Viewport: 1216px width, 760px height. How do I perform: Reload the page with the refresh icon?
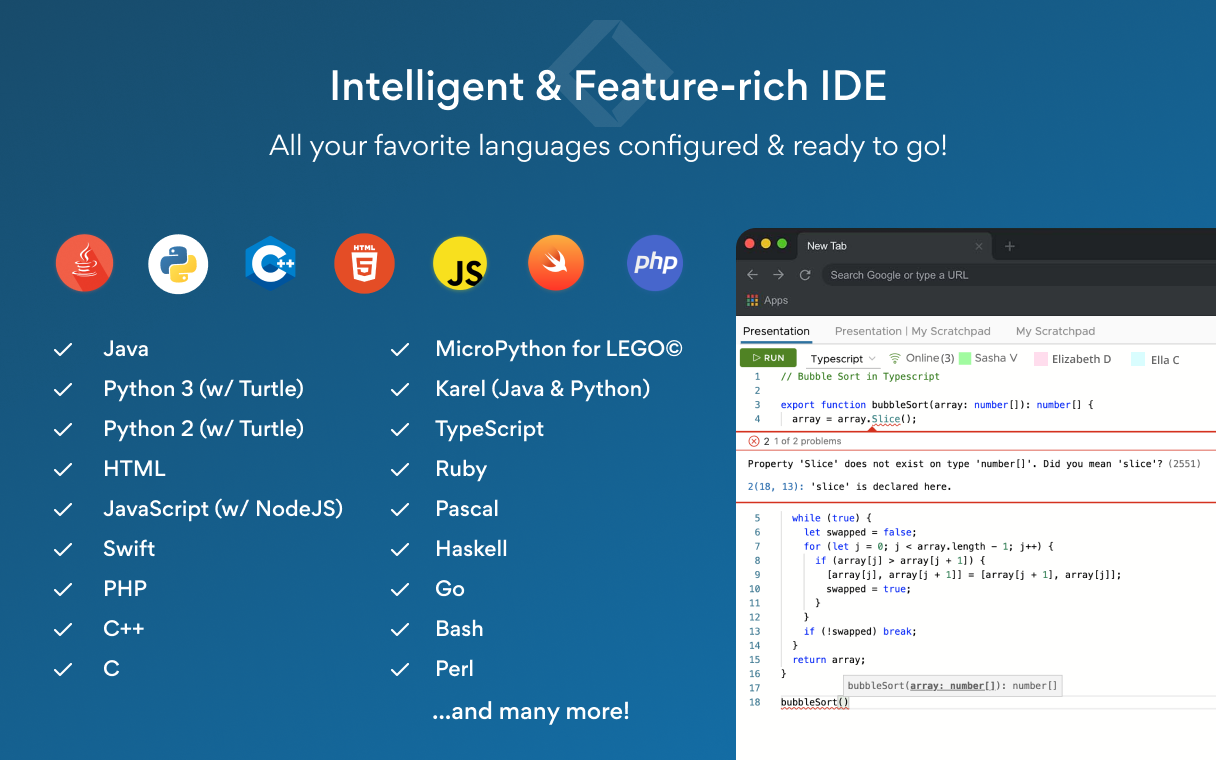(805, 275)
